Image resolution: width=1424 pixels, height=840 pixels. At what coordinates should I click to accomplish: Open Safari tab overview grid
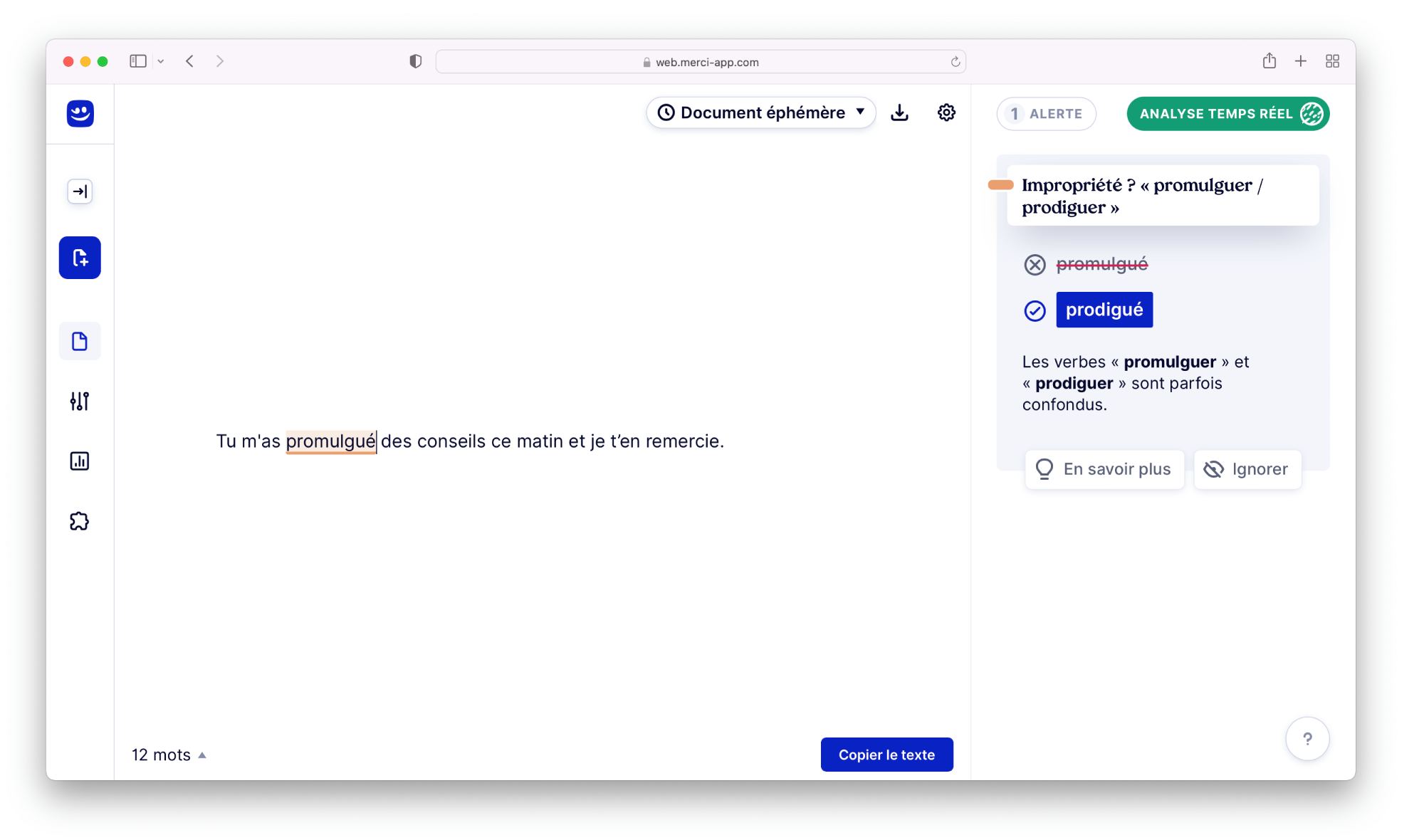coord(1332,61)
